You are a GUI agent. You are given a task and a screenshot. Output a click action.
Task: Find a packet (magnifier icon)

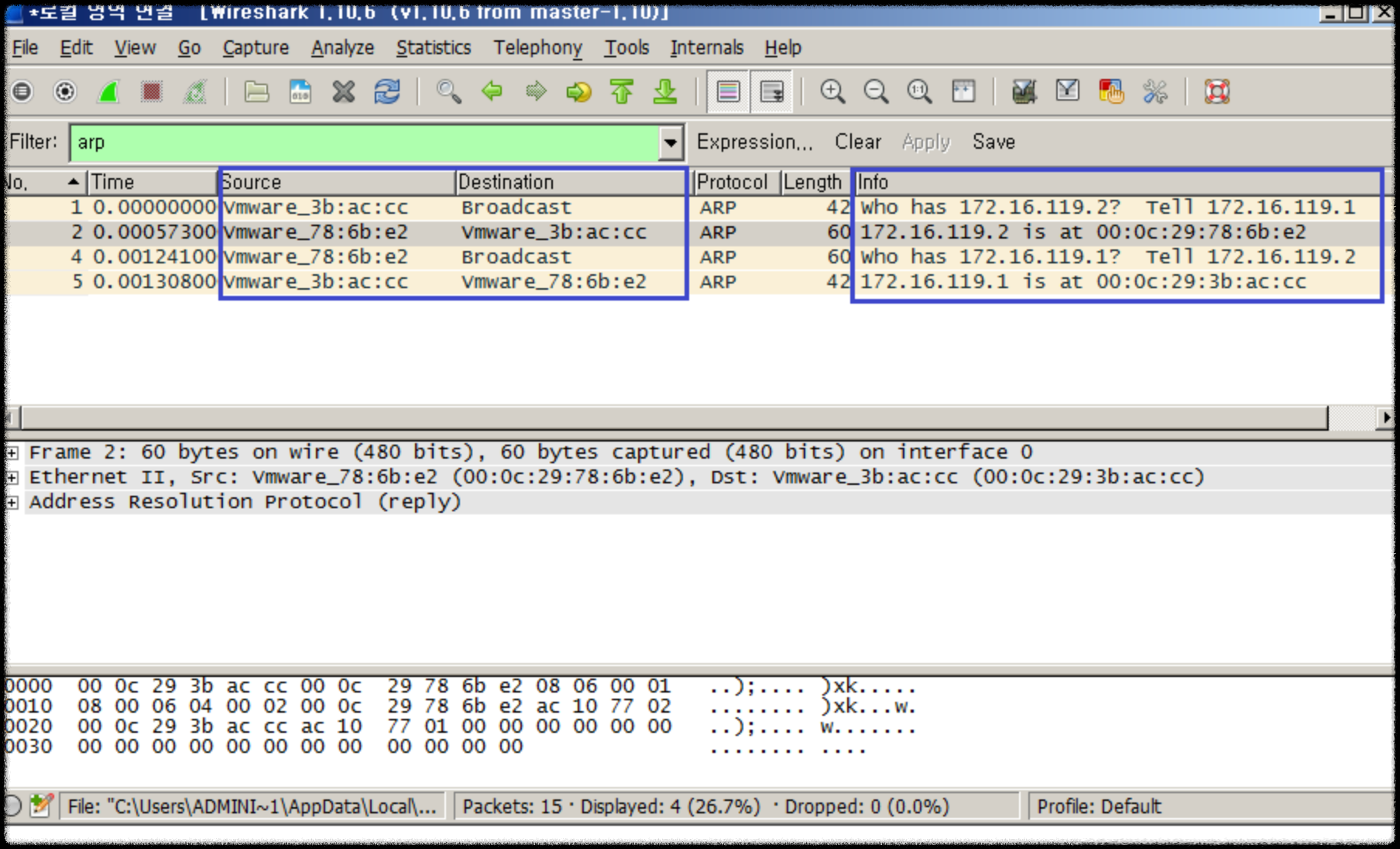click(448, 92)
